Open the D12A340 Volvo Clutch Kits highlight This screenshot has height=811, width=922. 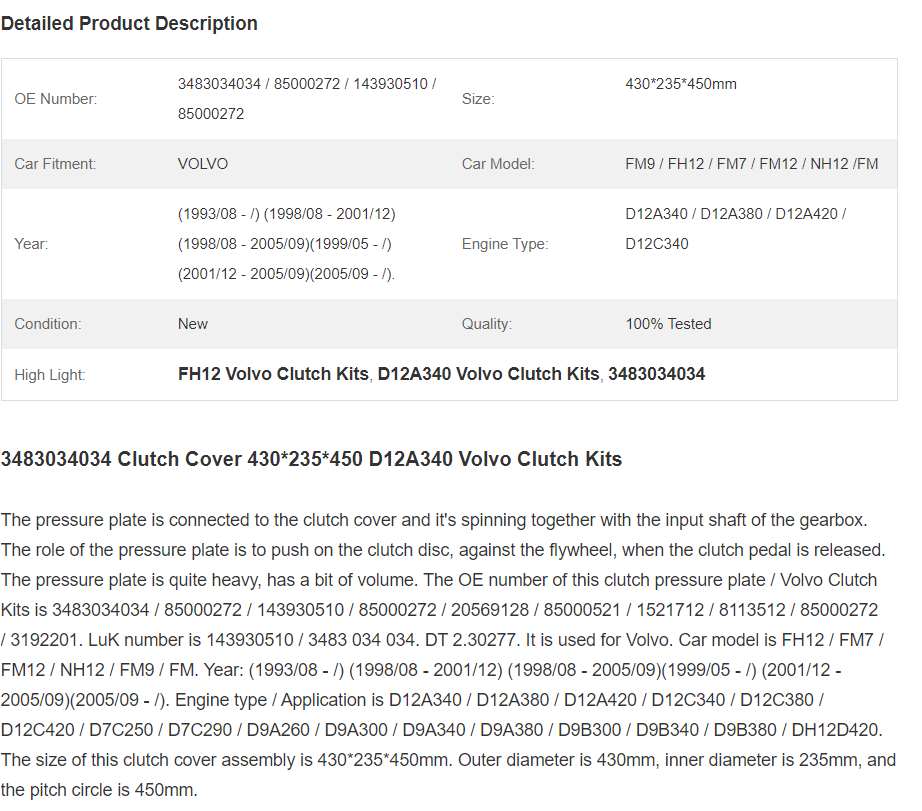tap(488, 374)
